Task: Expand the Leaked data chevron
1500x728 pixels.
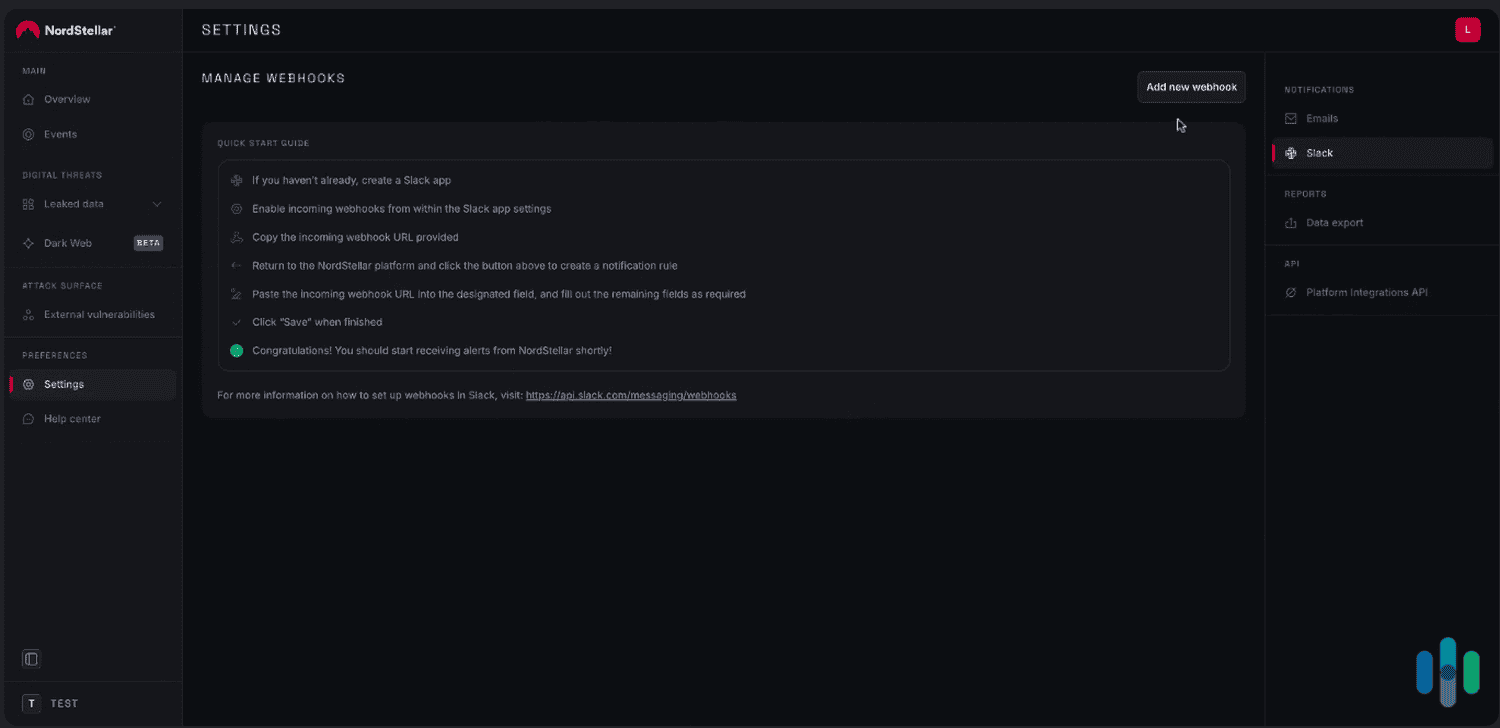Action: pyautogui.click(x=157, y=204)
